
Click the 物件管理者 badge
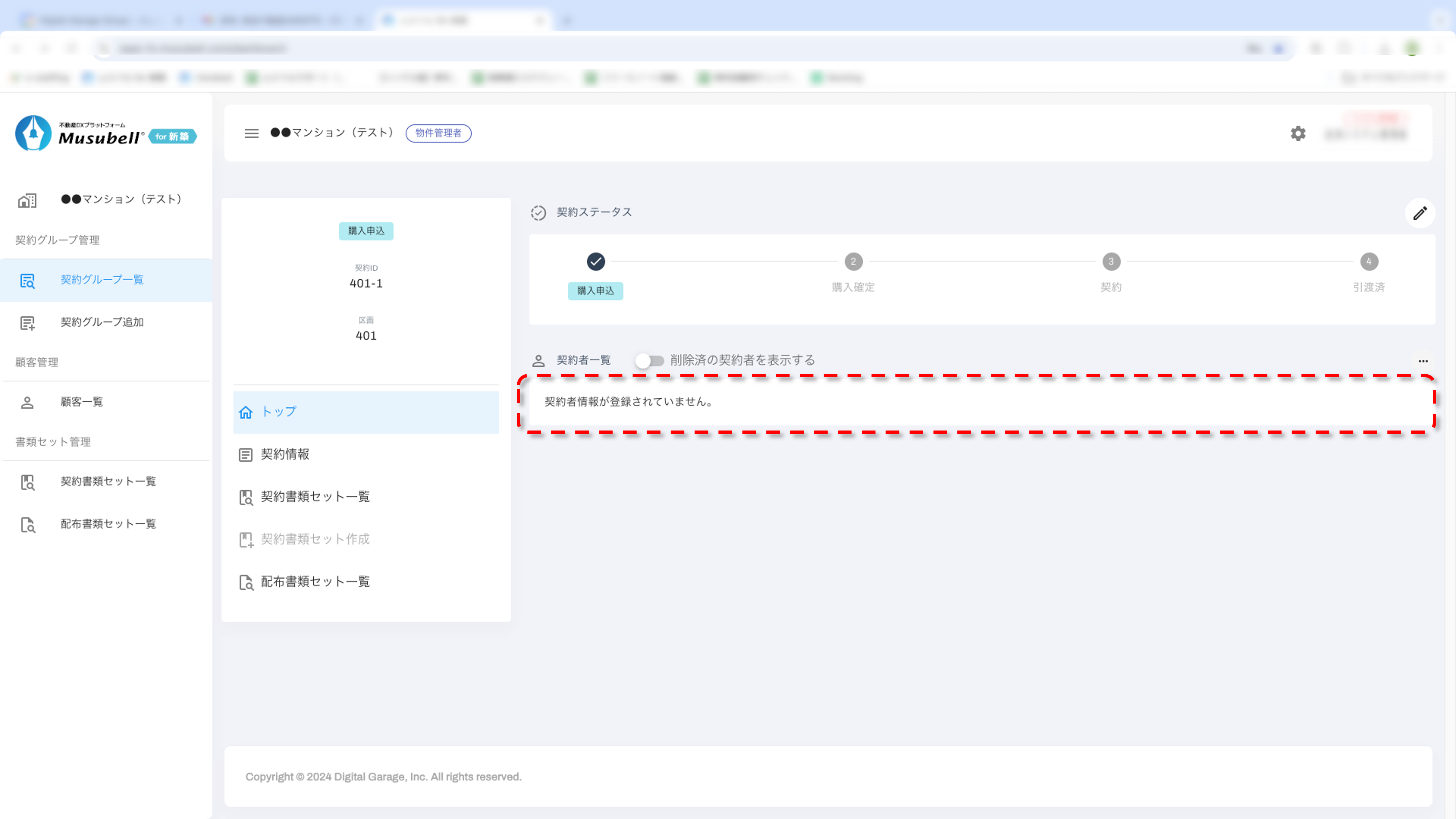[438, 133]
